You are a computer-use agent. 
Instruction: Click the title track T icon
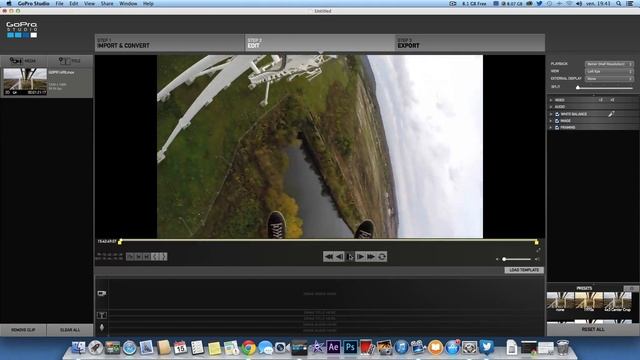[102, 315]
